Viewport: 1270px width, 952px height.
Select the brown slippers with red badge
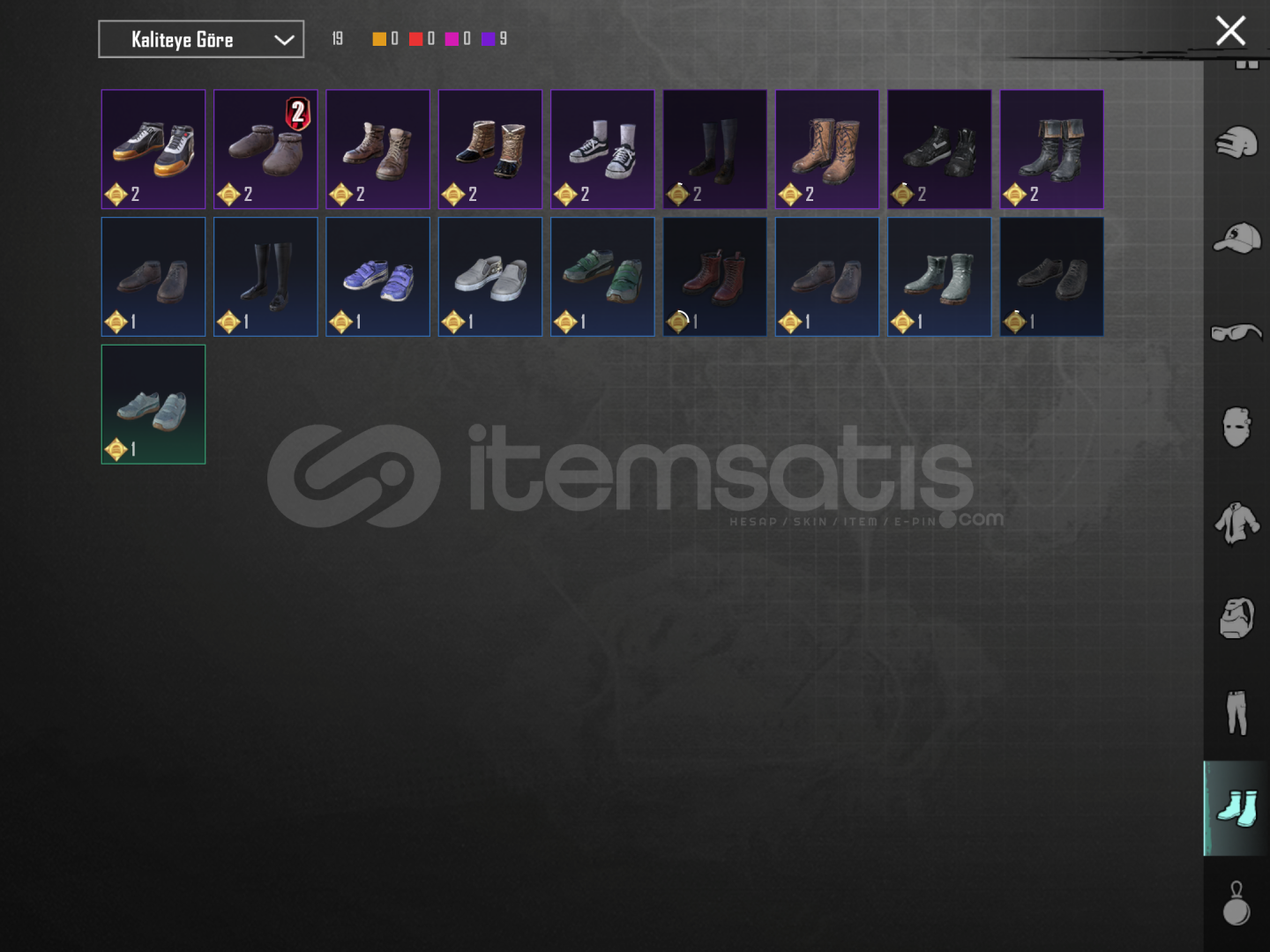pos(265,149)
